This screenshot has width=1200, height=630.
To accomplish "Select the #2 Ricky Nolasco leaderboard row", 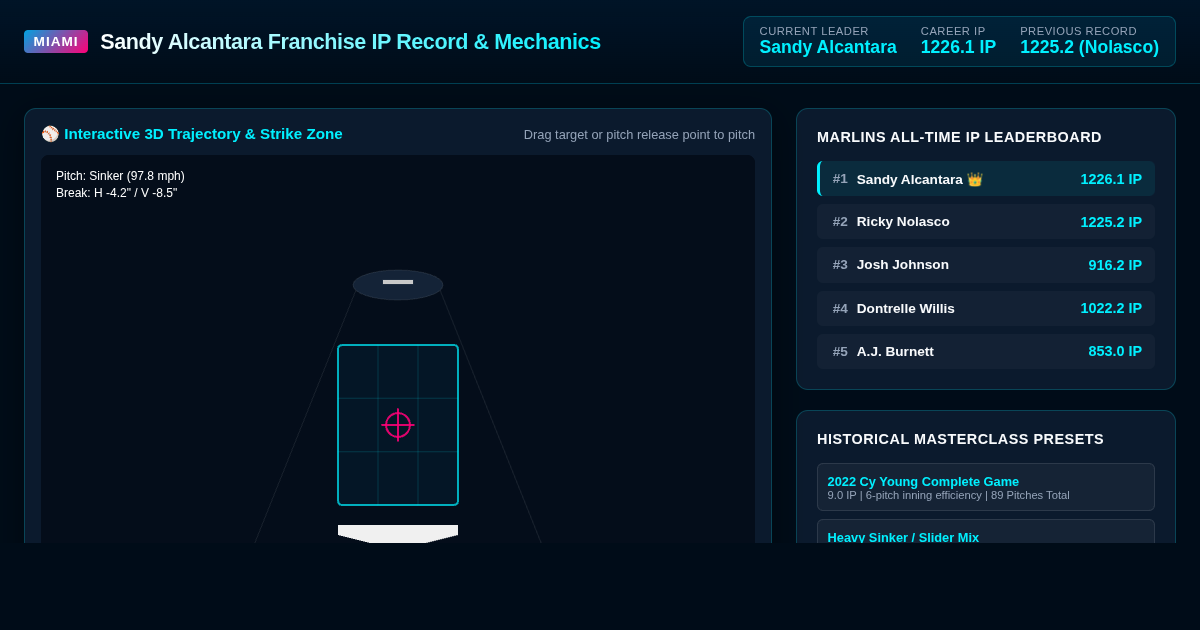I will (x=986, y=222).
